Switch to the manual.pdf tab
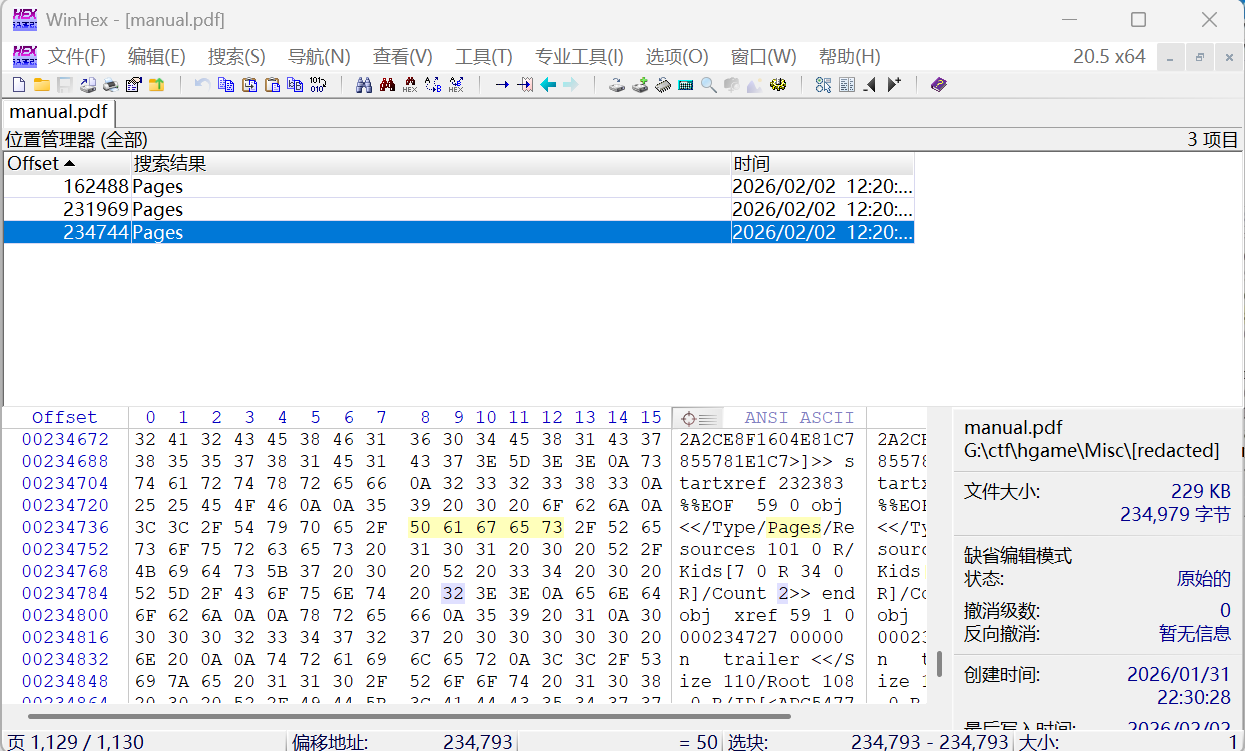 58,112
